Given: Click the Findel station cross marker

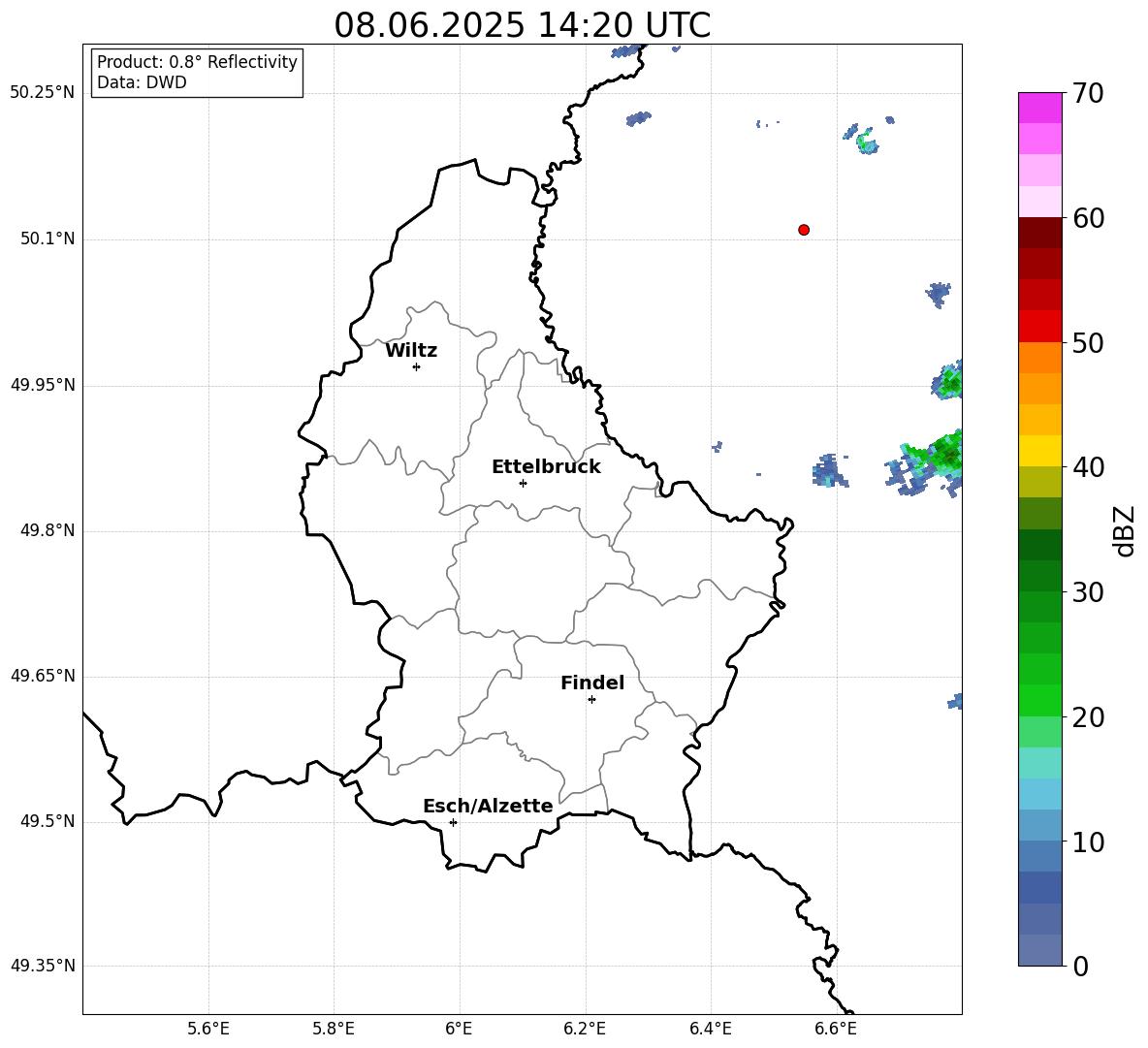Looking at the screenshot, I should 591,700.
